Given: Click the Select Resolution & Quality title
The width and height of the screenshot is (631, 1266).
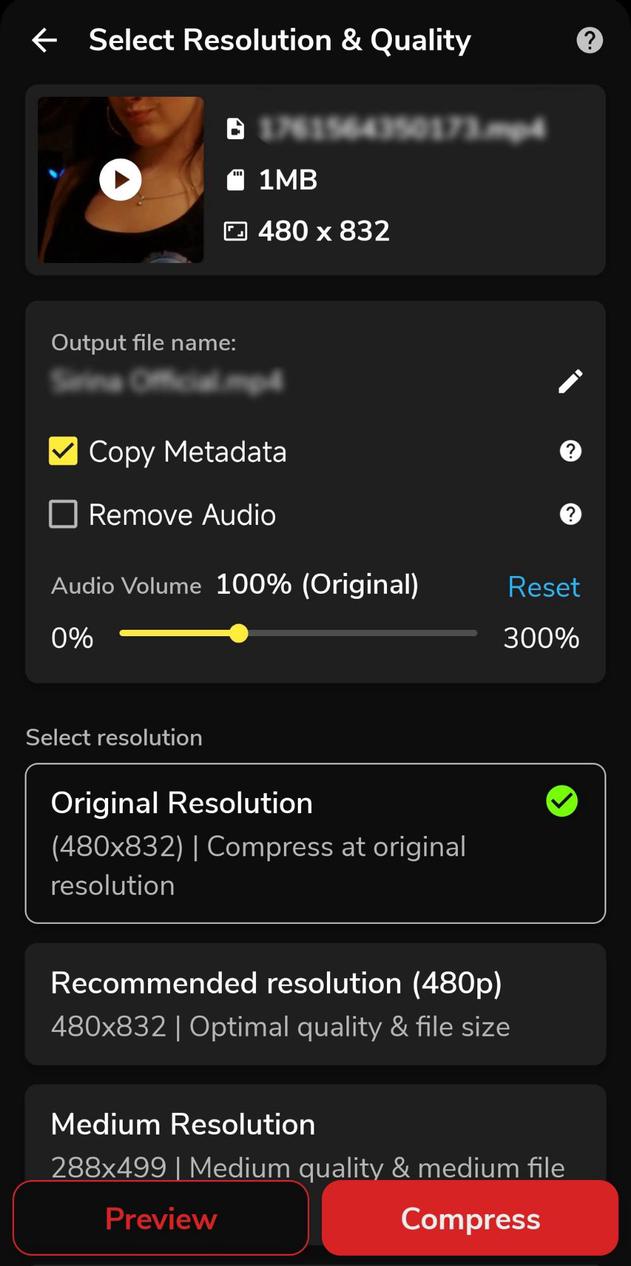Looking at the screenshot, I should 280,40.
